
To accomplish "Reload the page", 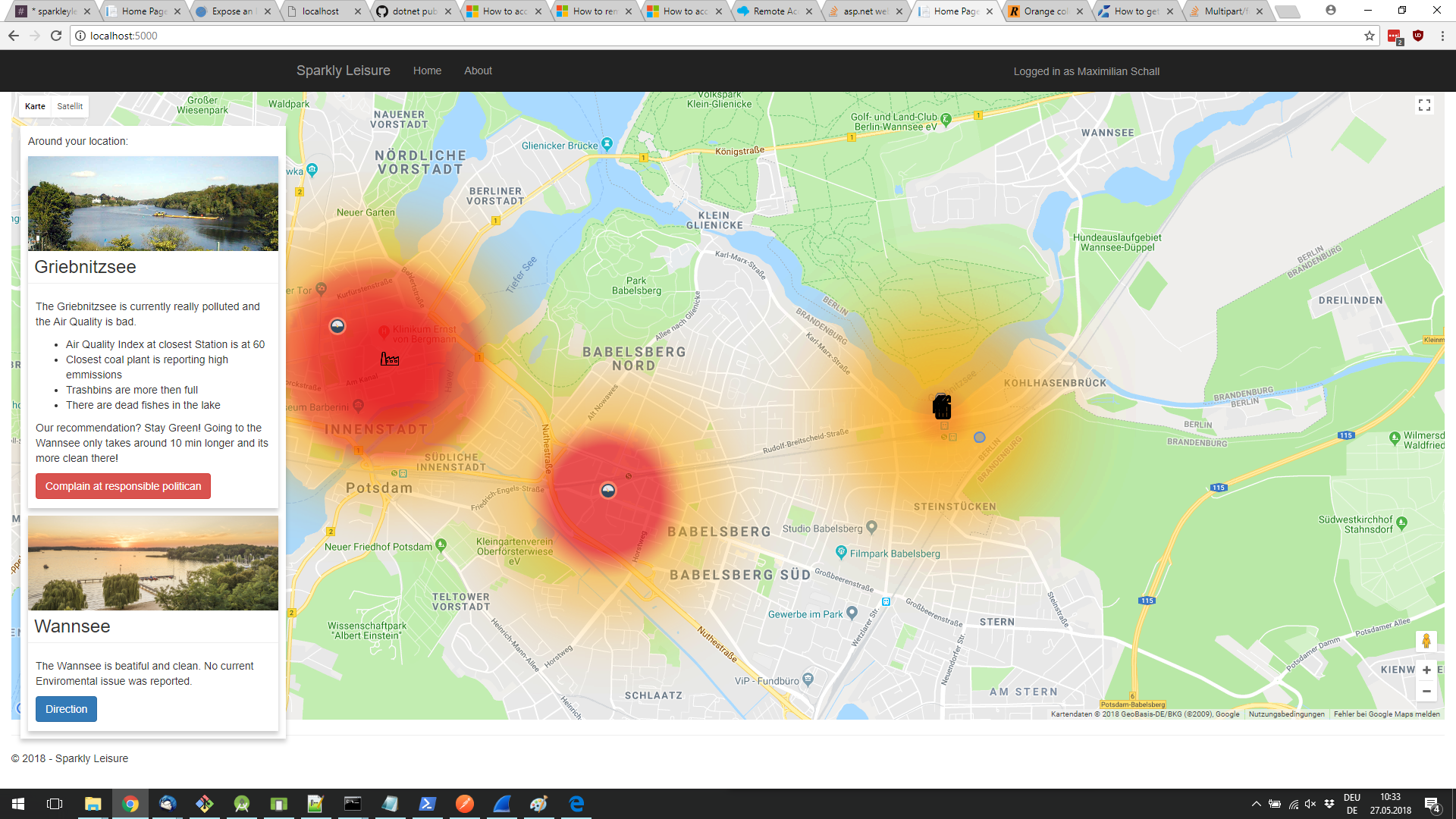I will click(x=56, y=36).
